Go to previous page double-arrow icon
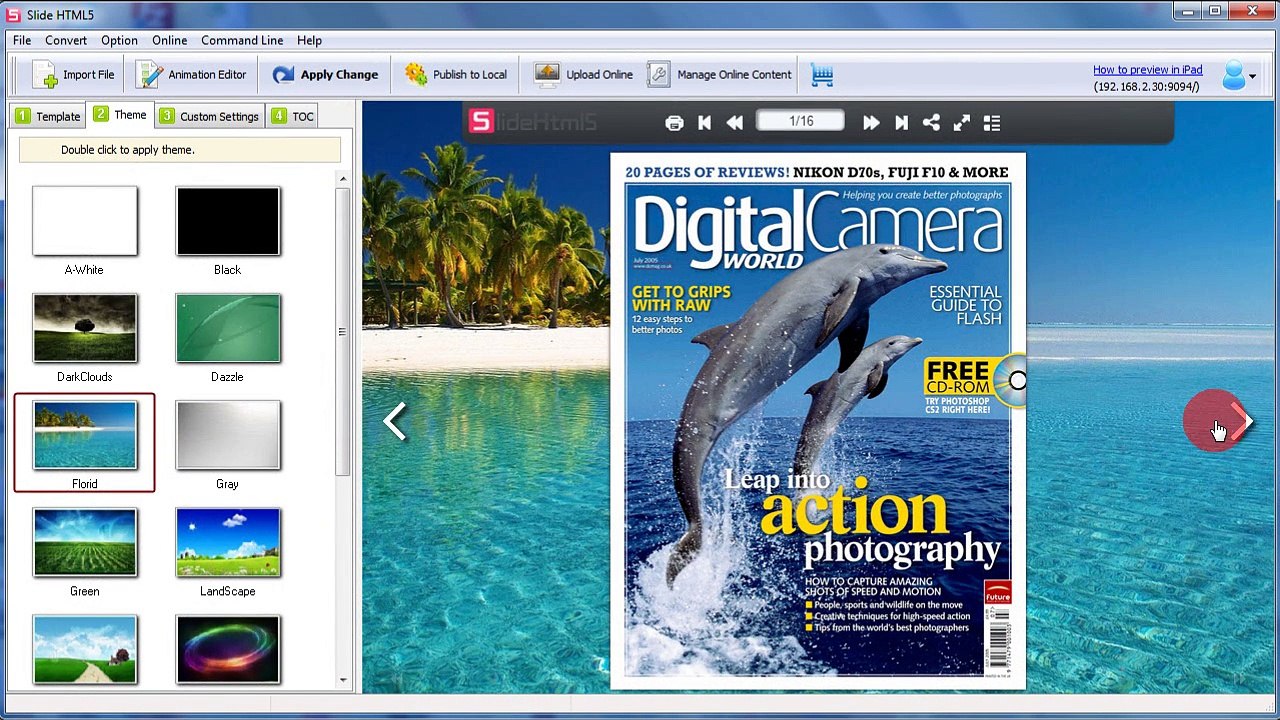The image size is (1280, 720). click(735, 123)
